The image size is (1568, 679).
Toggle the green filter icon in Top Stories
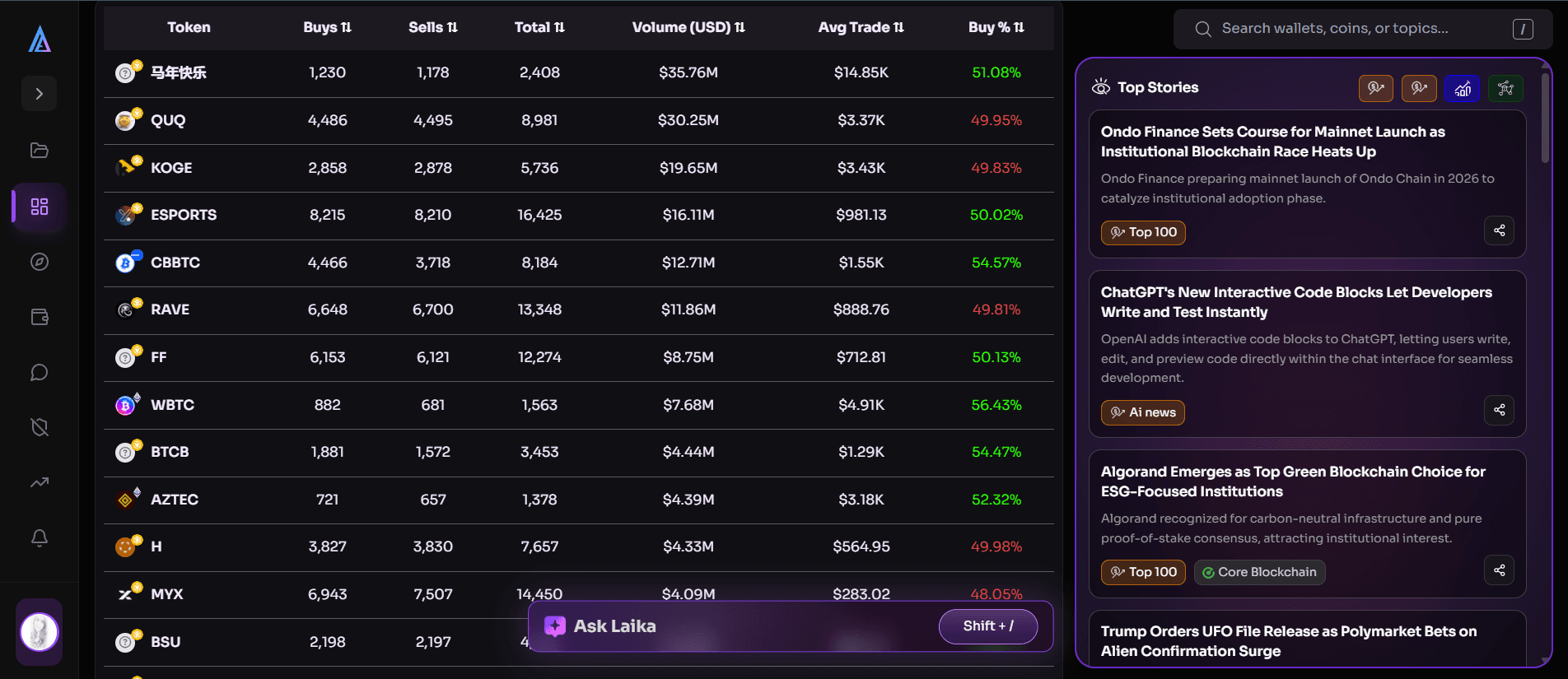point(1505,88)
